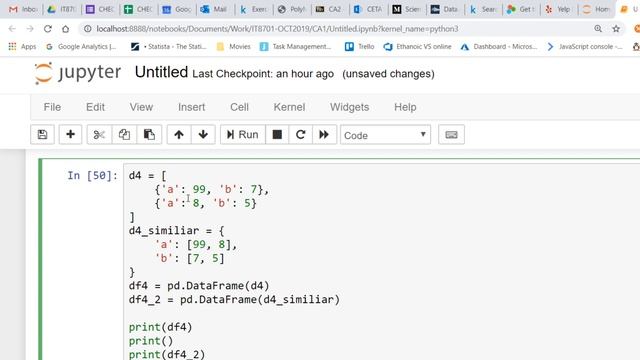The height and width of the screenshot is (360, 640).
Task: Rename the notebook title Untitled
Action: (x=161, y=72)
